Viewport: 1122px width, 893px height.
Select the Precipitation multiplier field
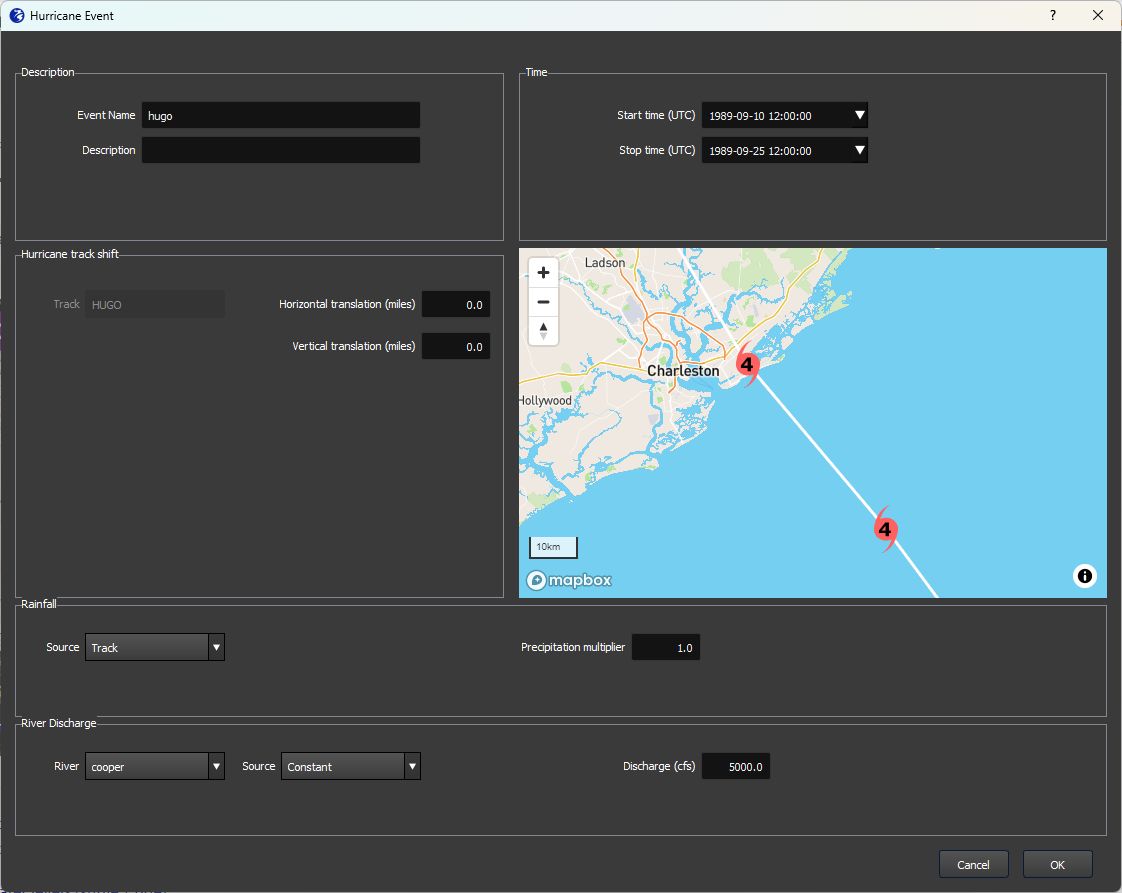click(x=665, y=648)
